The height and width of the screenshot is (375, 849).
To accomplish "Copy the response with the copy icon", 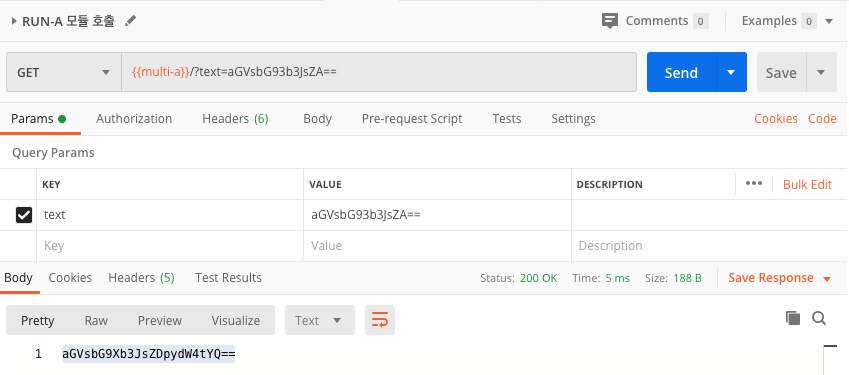I will 793,318.
